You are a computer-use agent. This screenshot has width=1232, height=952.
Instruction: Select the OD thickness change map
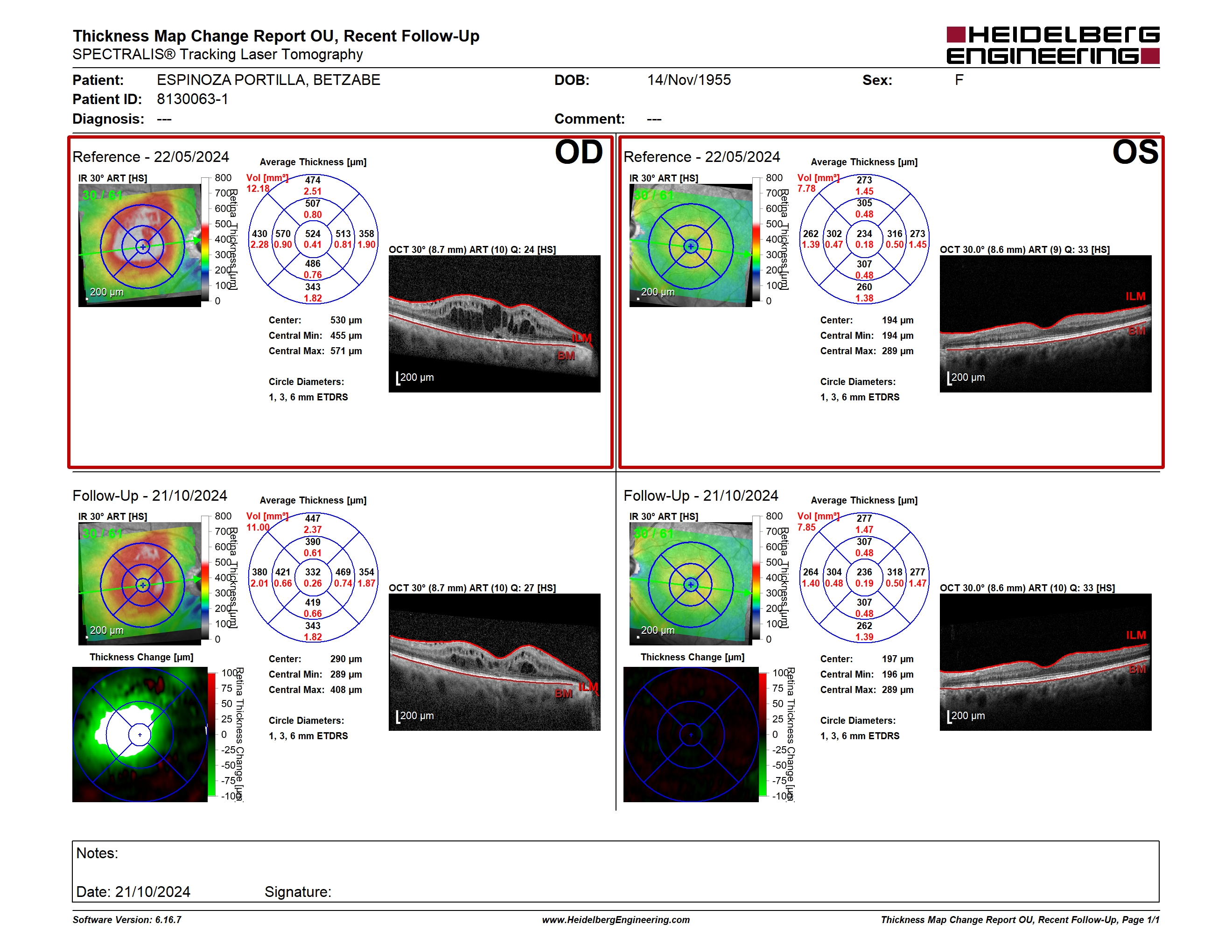pos(140,735)
